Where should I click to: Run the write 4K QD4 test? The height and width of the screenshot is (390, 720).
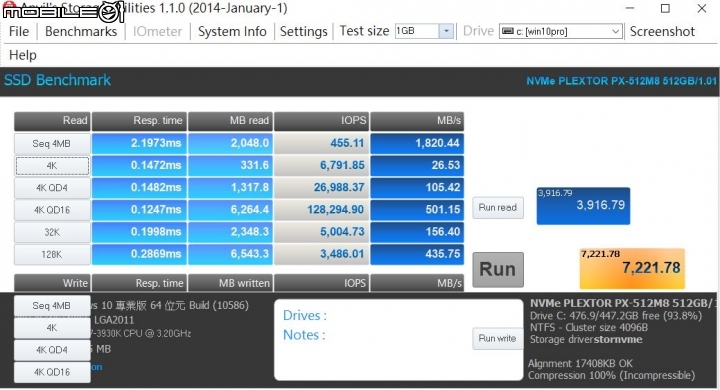pyautogui.click(x=52, y=350)
